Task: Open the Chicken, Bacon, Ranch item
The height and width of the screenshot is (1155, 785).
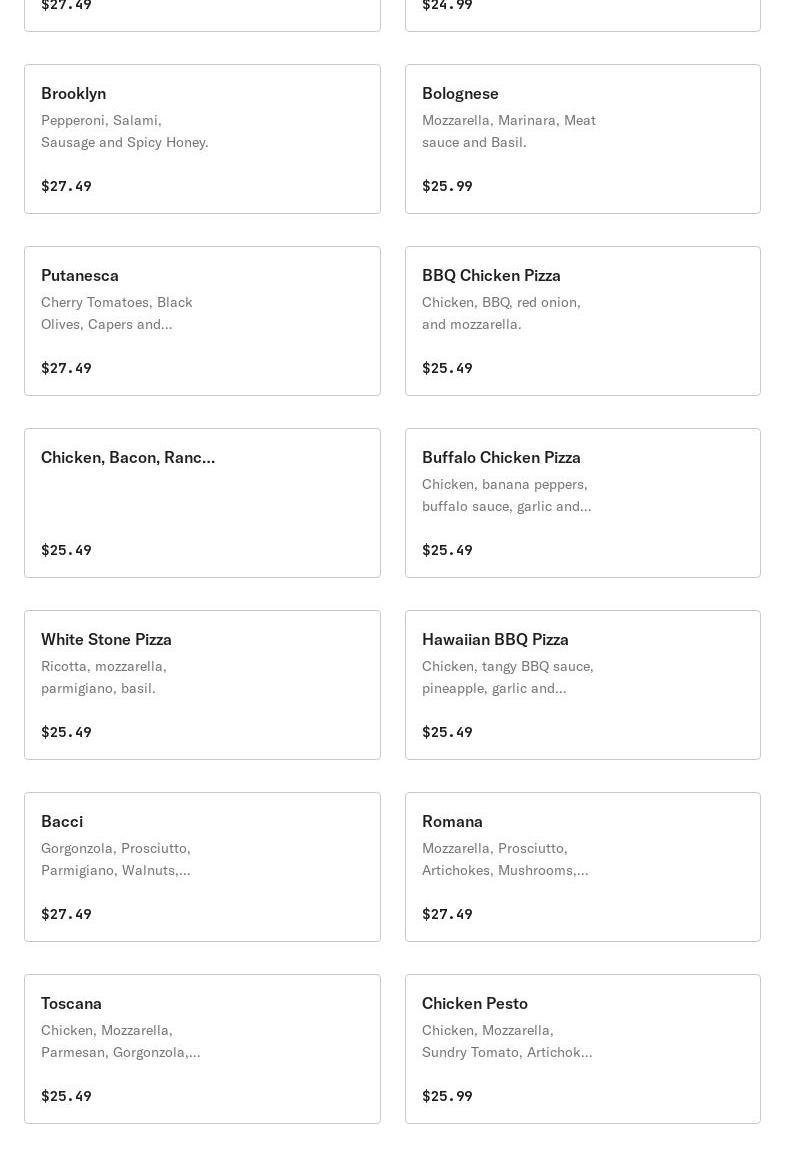Action: tap(202, 503)
